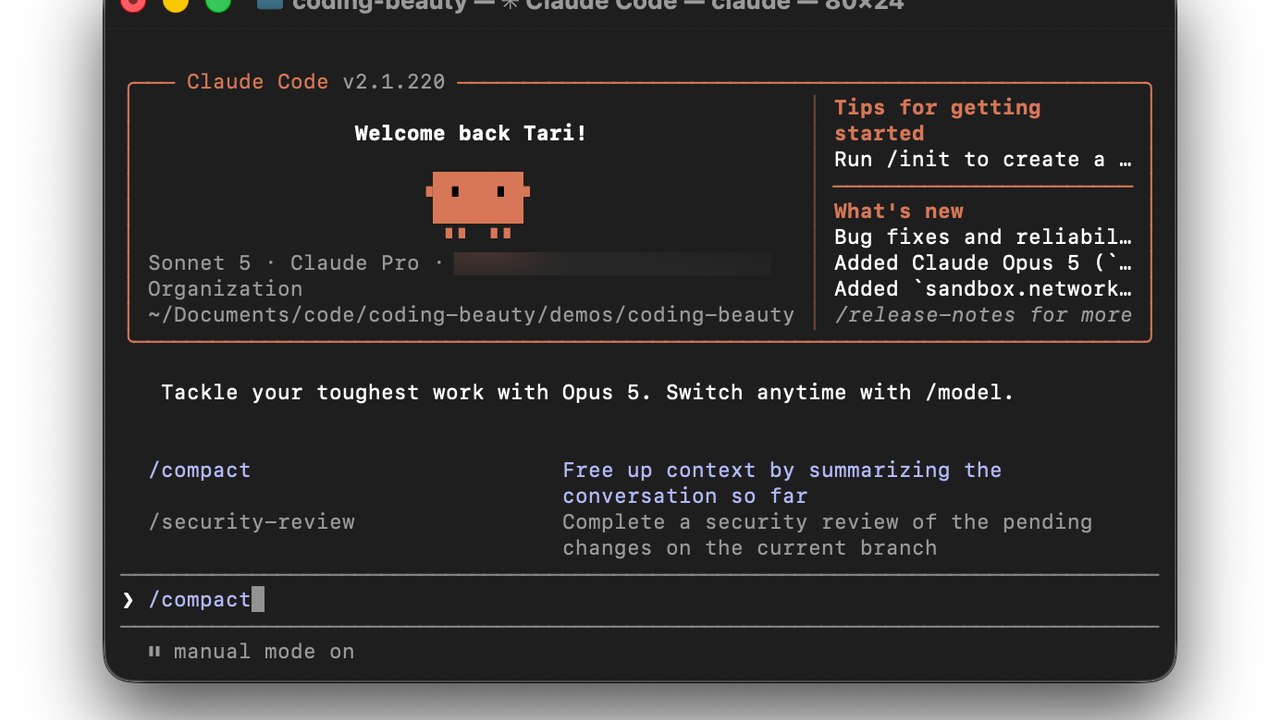
Task: Click the 'Tips for getting started' heading
Action: click(x=937, y=120)
